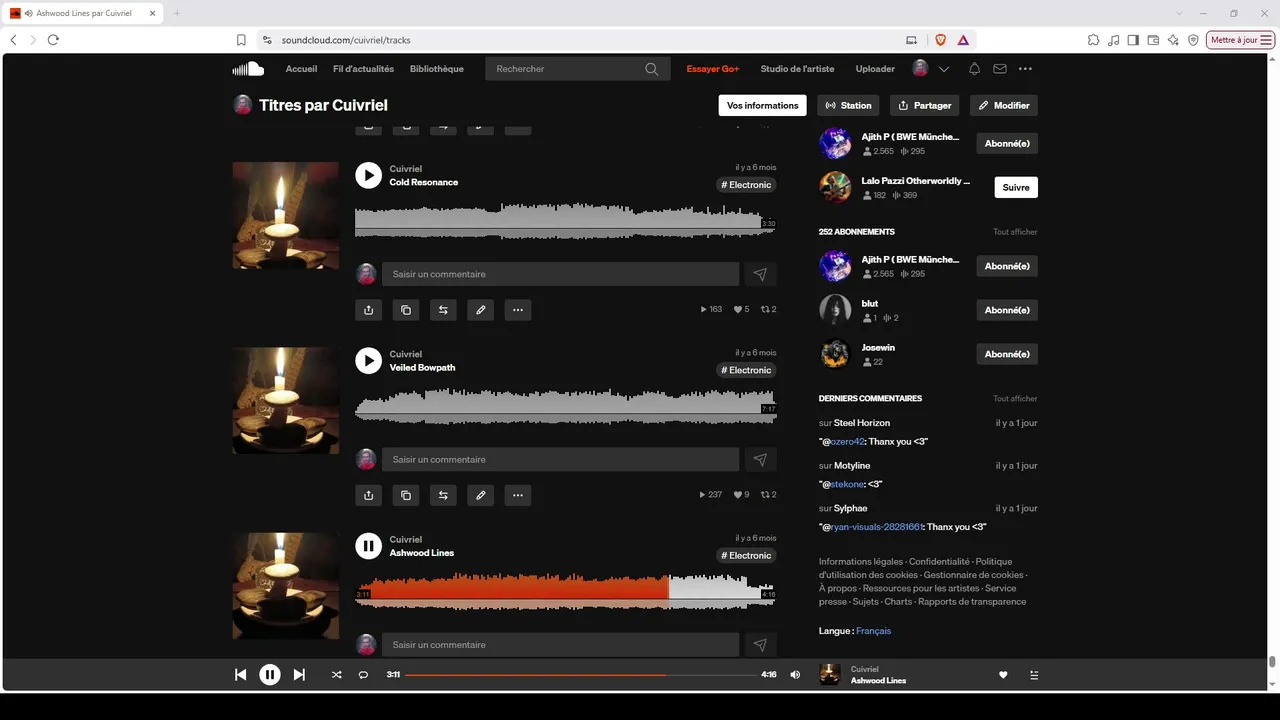
Task: Open the Brave main menu hamburger
Action: coord(1267,40)
